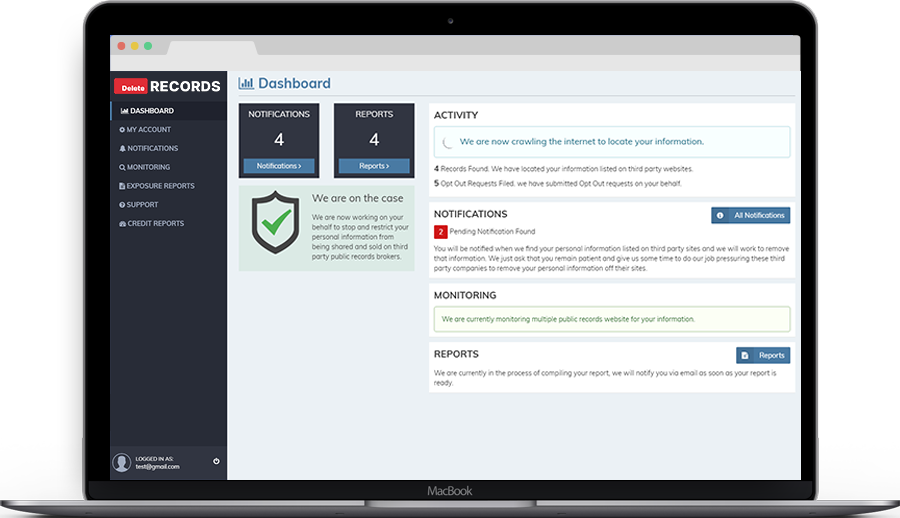Open Exposure Reports in the sidebar
The height and width of the screenshot is (518, 900).
click(x=157, y=186)
